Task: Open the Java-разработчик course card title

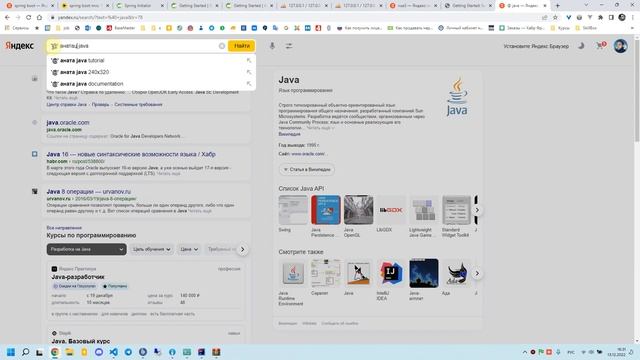Action: [78, 277]
